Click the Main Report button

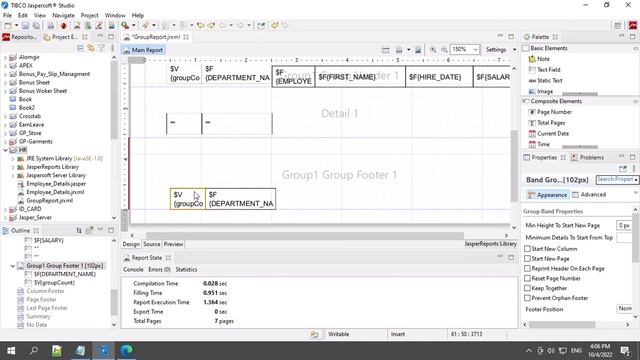[x=143, y=50]
